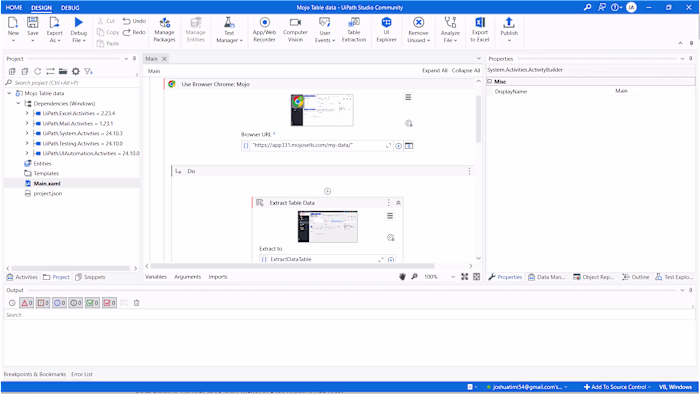Screen dimensions: 700x394
Task: Click the Paste command
Action: point(108,43)
